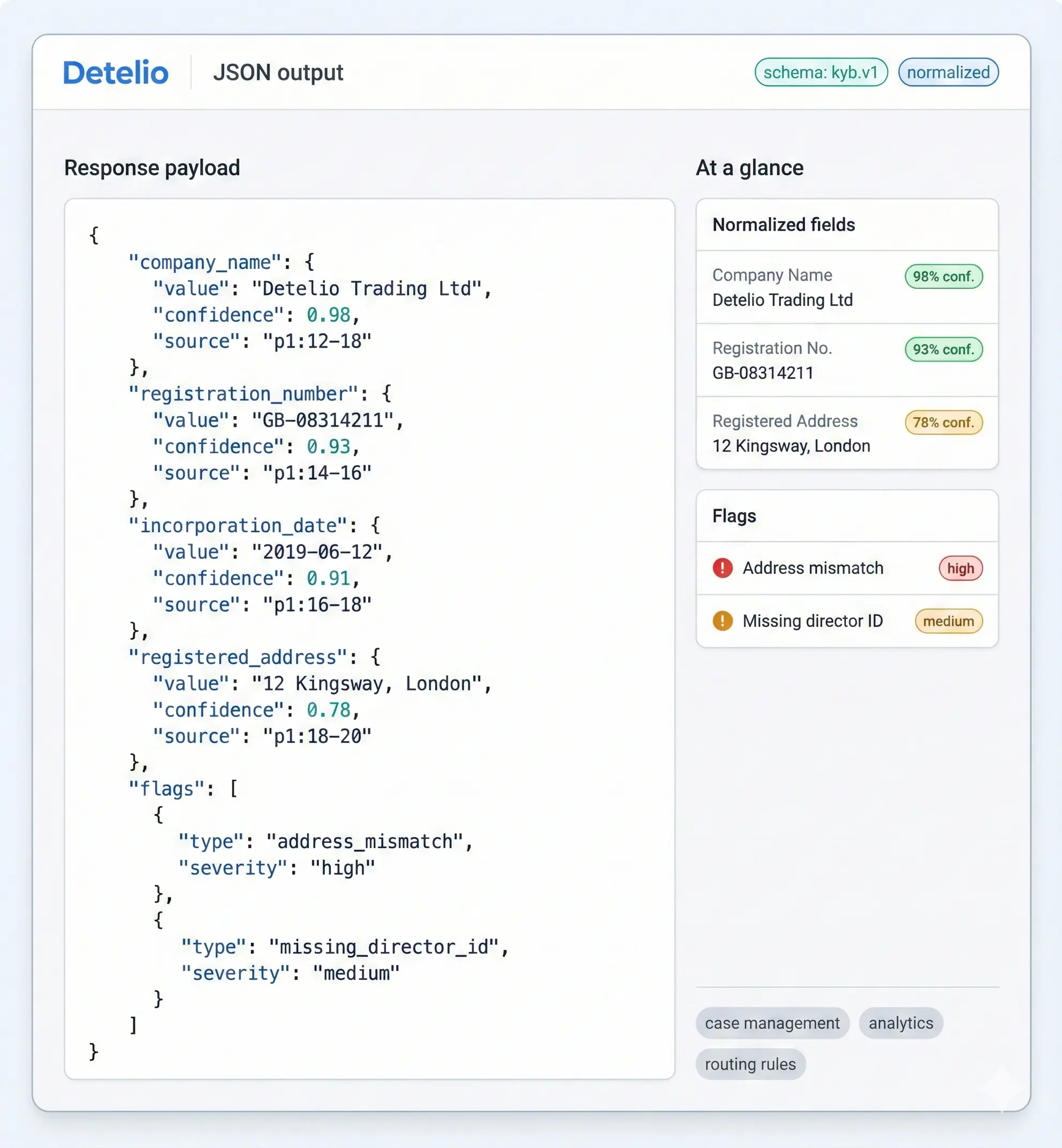Click the "incorporation_date" key in JSON
This screenshot has height=1148, width=1062.
(238, 526)
